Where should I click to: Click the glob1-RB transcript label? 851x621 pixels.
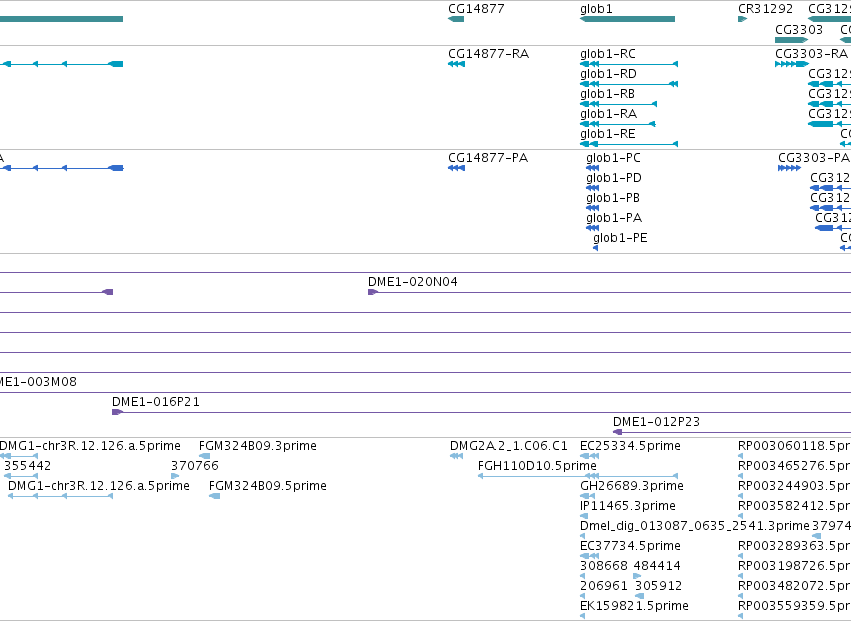[x=607, y=94]
